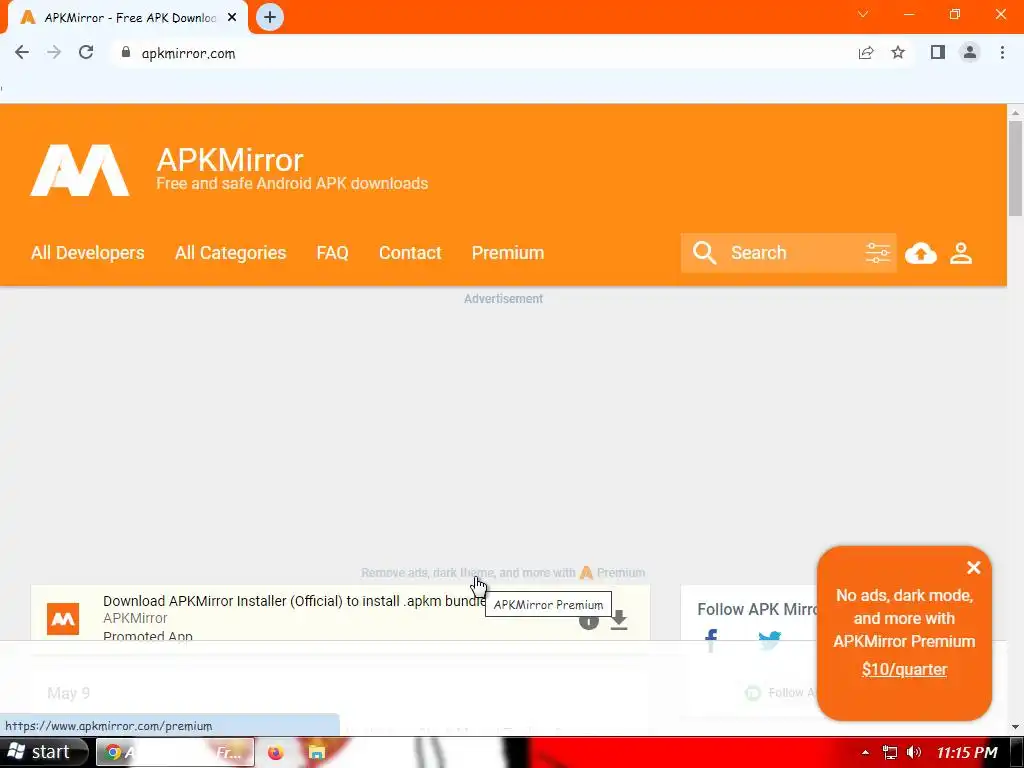The width and height of the screenshot is (1024, 768).
Task: Click the $10/quarter link
Action: point(904,669)
